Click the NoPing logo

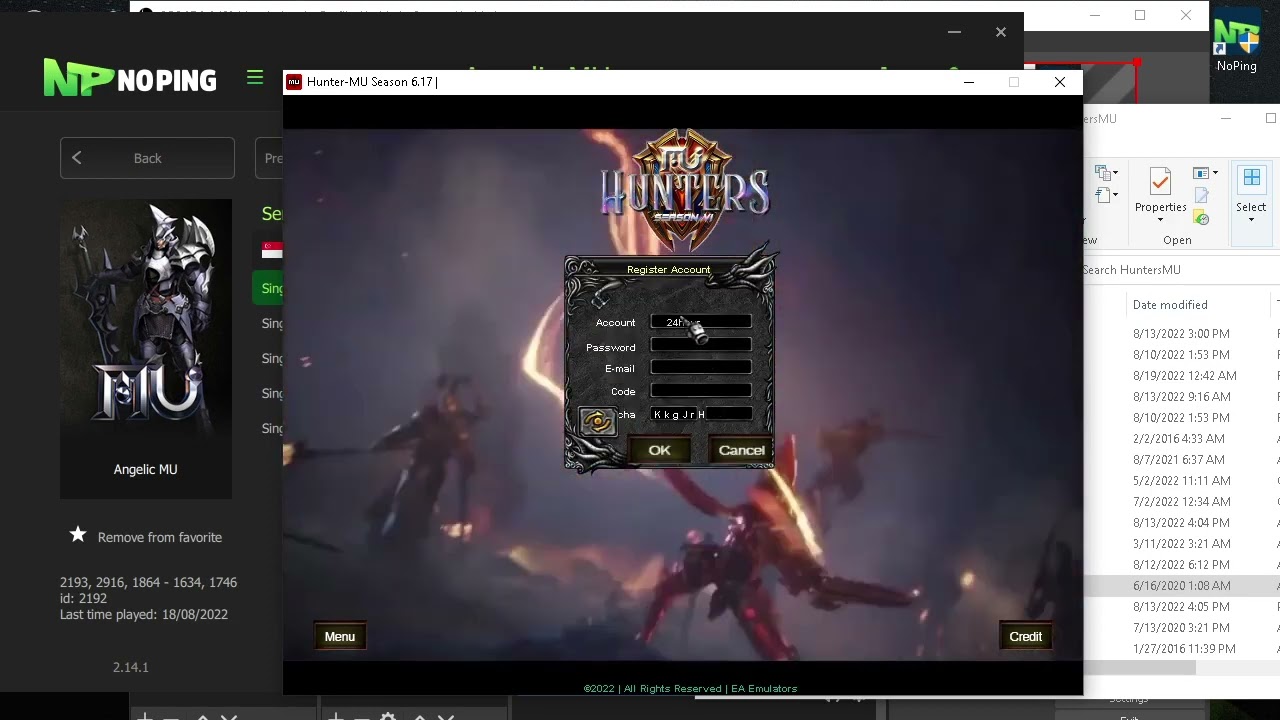click(x=130, y=78)
